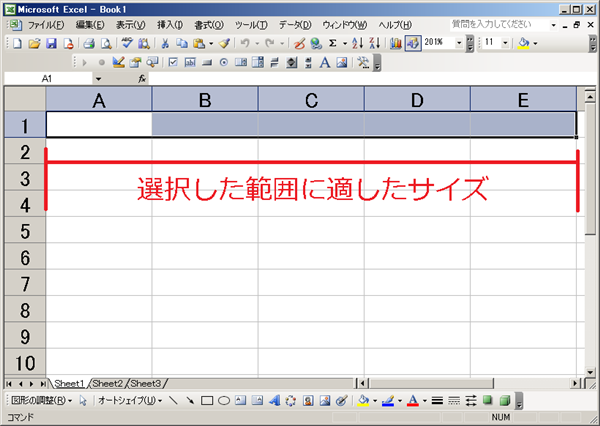Screen dimensions: 600x426
Task: Select the Image control icon
Action: [x=342, y=62]
